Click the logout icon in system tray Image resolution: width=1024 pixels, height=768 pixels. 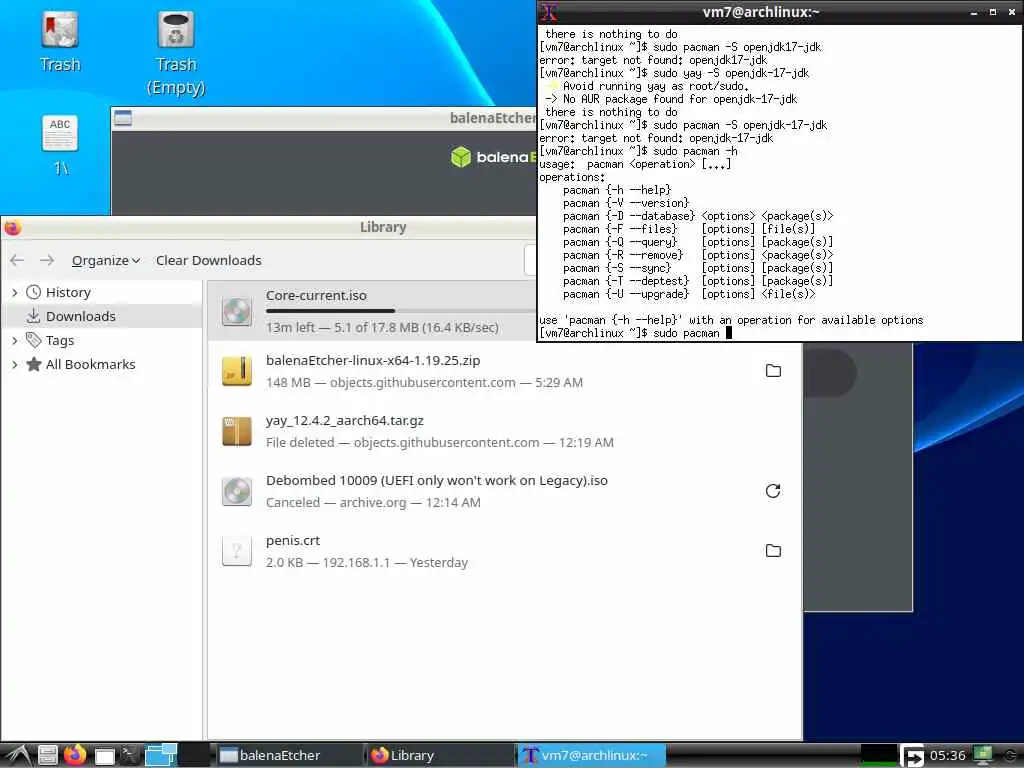(x=912, y=756)
